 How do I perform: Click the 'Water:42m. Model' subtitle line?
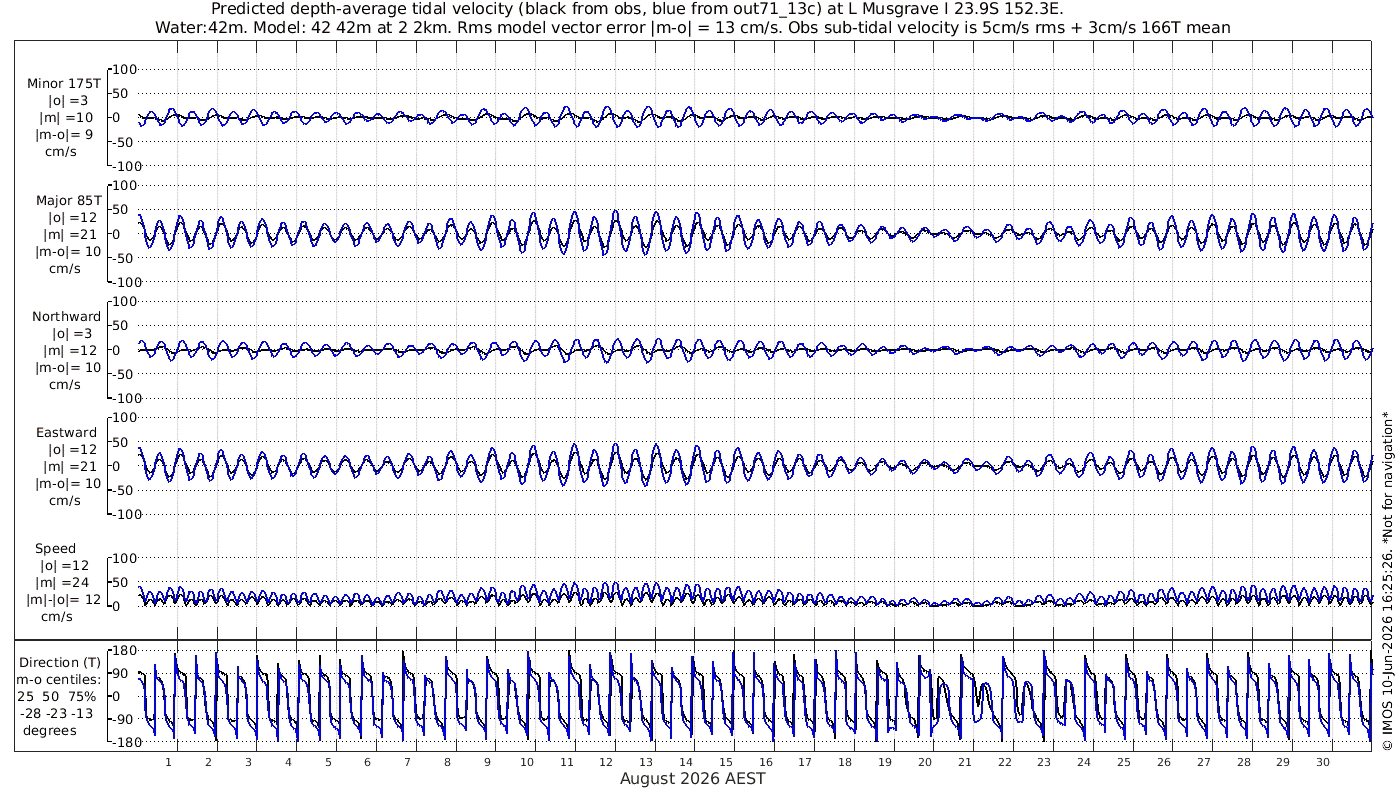(692, 28)
